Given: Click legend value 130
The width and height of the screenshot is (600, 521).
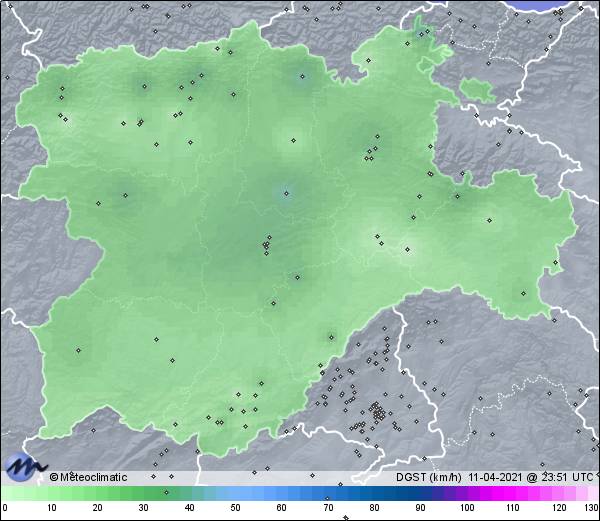Looking at the screenshot, I should 592,508.
